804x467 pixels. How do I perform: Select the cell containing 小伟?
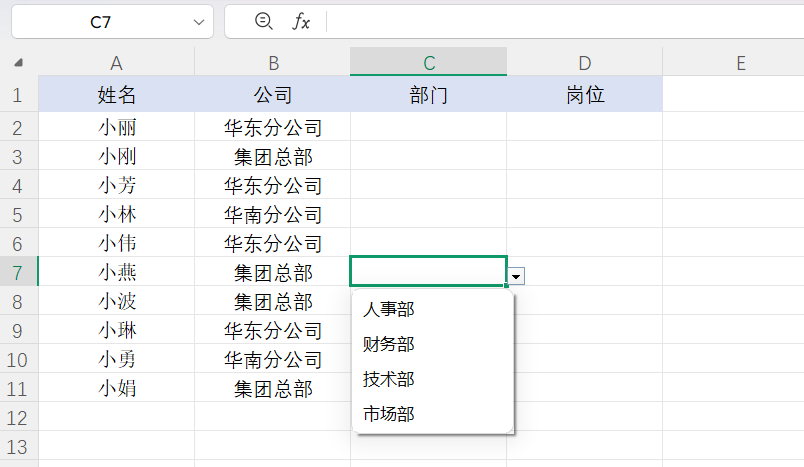click(116, 243)
